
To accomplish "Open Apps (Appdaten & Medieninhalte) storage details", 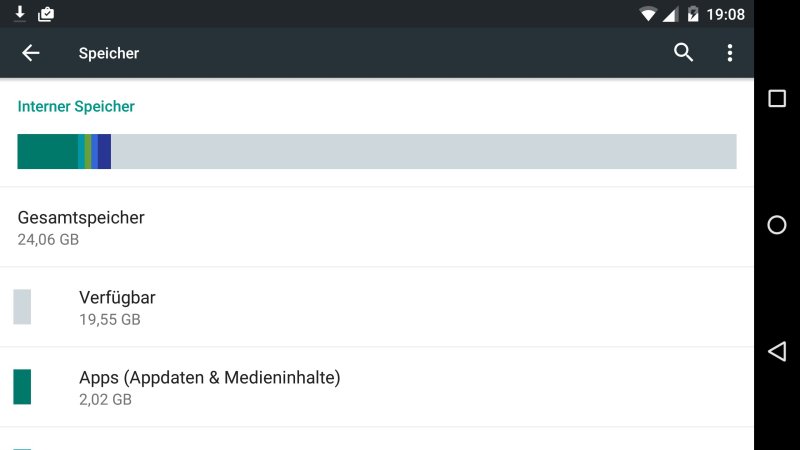I will 209,387.
